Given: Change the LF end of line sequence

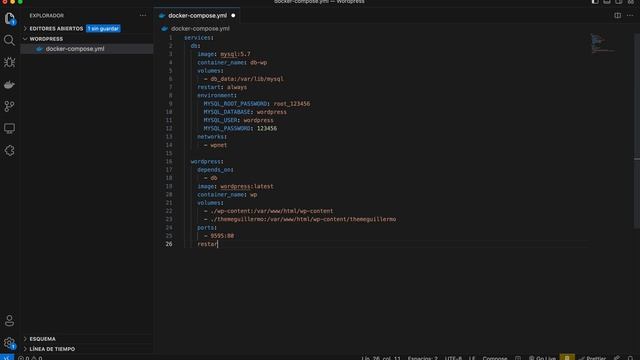Looking at the screenshot, I should pos(472,358).
